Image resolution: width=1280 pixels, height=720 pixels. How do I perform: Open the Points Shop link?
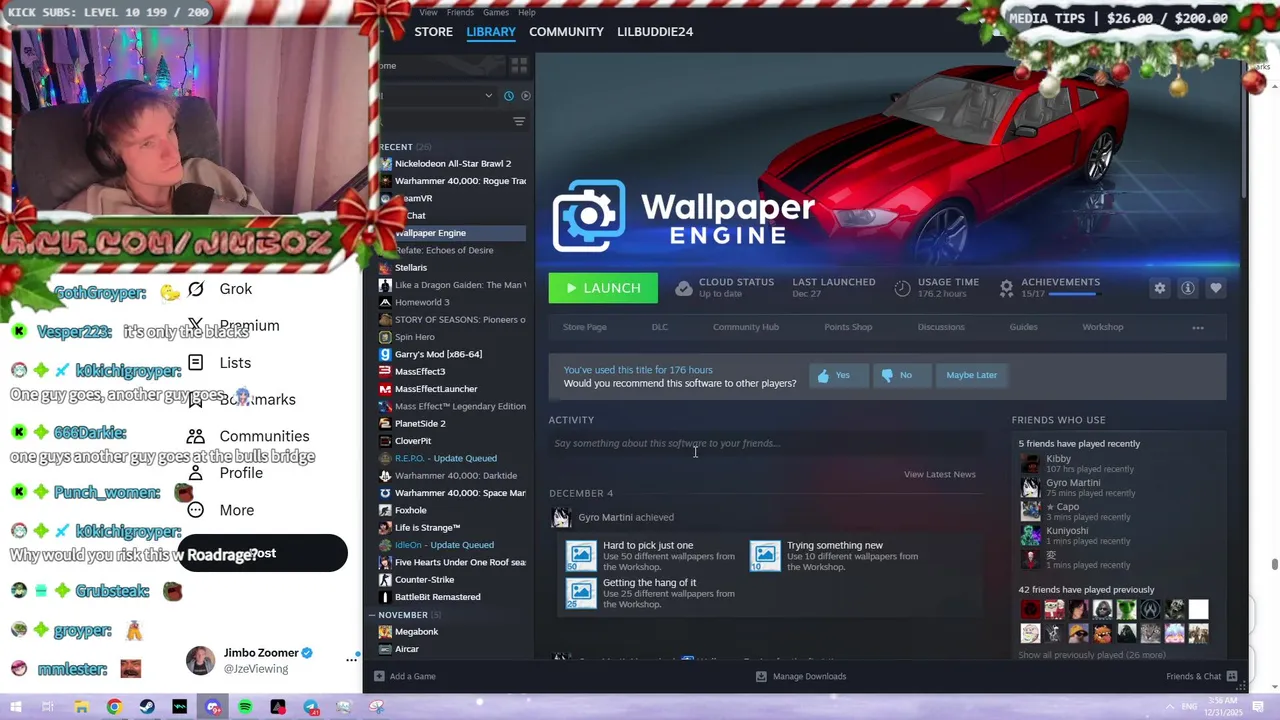[x=848, y=327]
